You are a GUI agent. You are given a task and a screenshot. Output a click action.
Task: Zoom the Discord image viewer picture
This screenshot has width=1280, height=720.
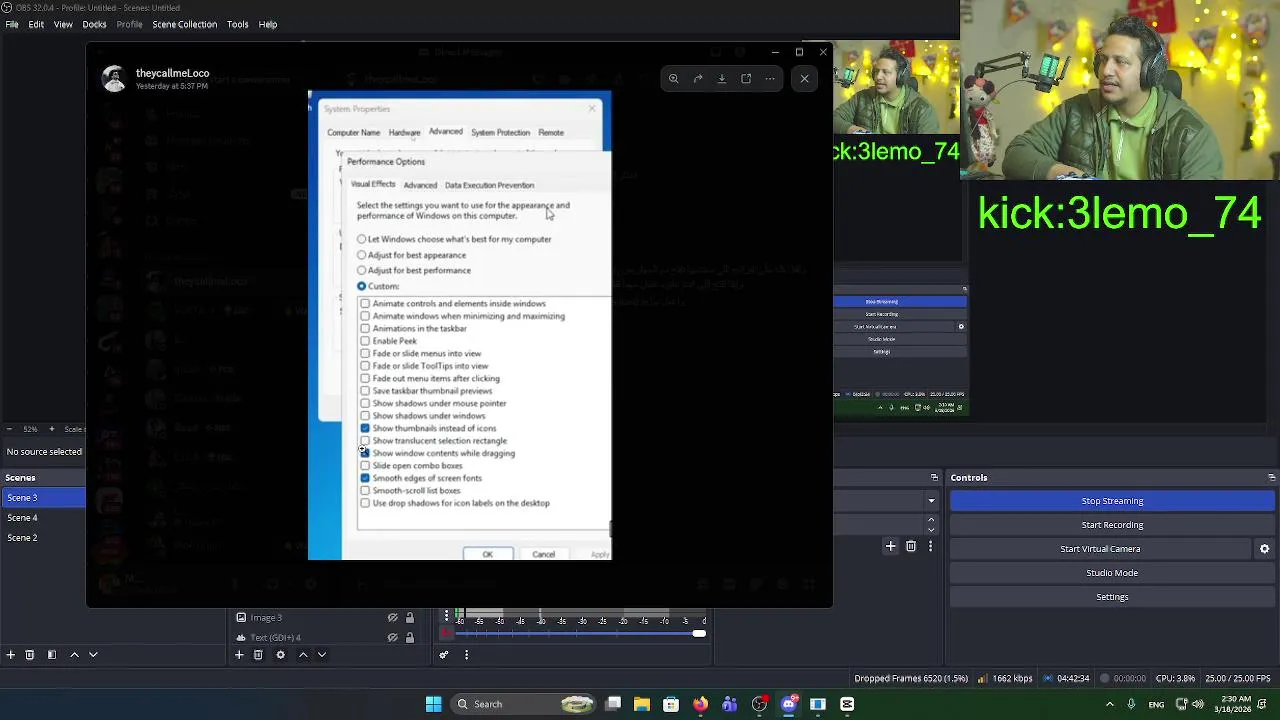673,78
